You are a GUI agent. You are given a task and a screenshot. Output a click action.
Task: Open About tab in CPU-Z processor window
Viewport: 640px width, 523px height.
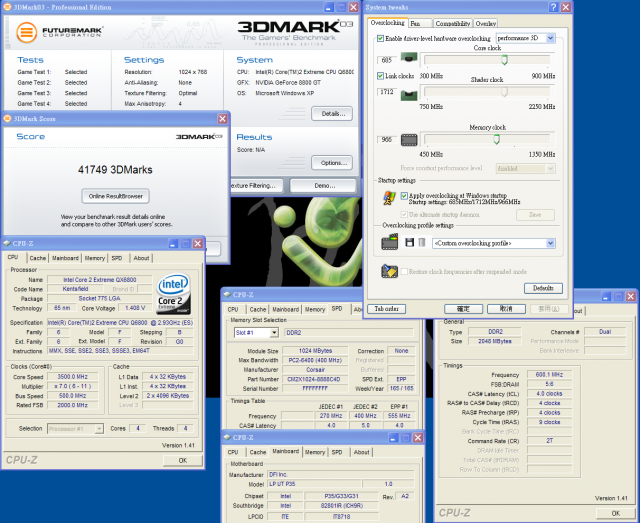141,258
